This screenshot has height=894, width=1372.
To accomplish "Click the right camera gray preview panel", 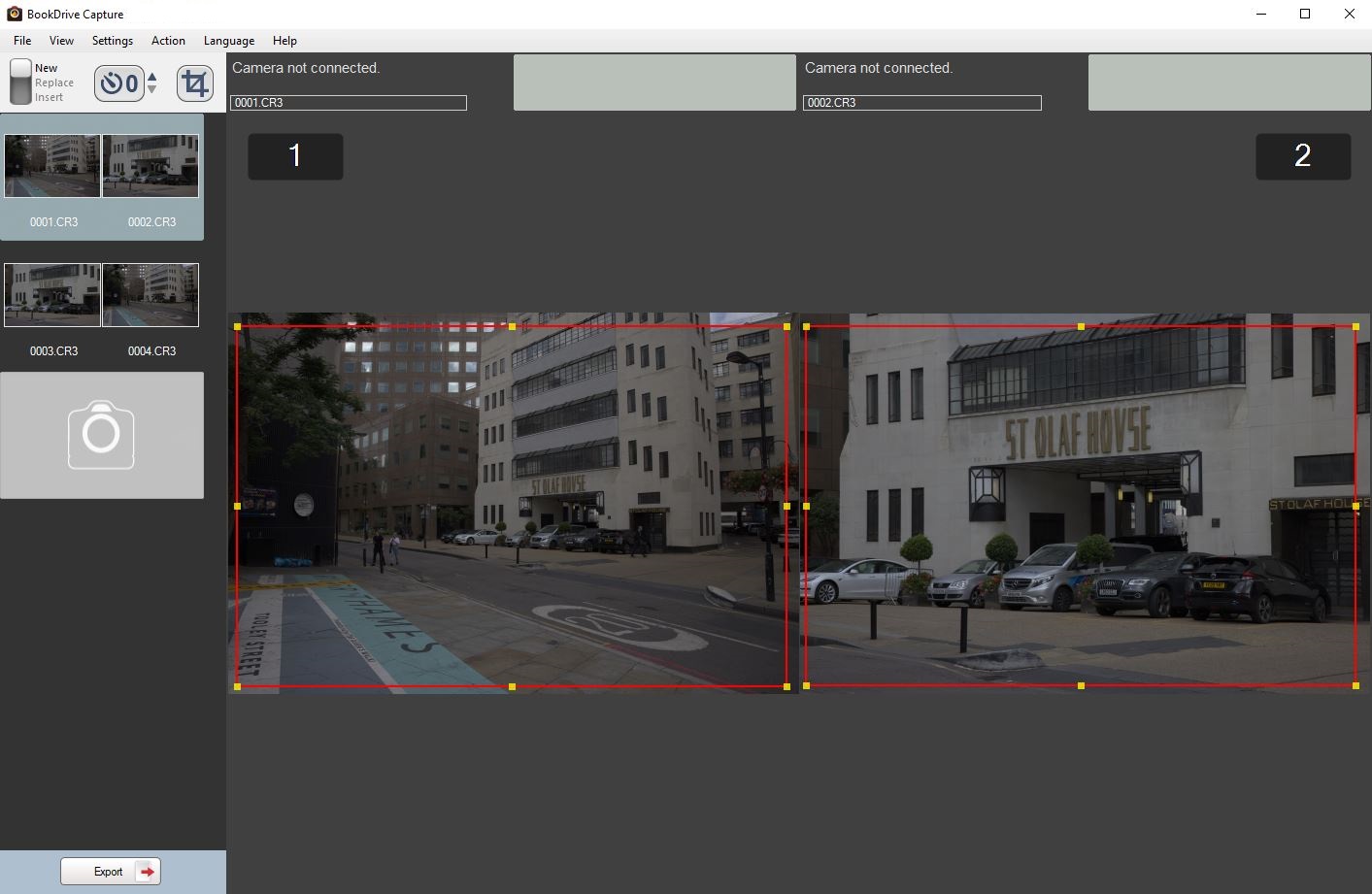I will (x=1229, y=83).
